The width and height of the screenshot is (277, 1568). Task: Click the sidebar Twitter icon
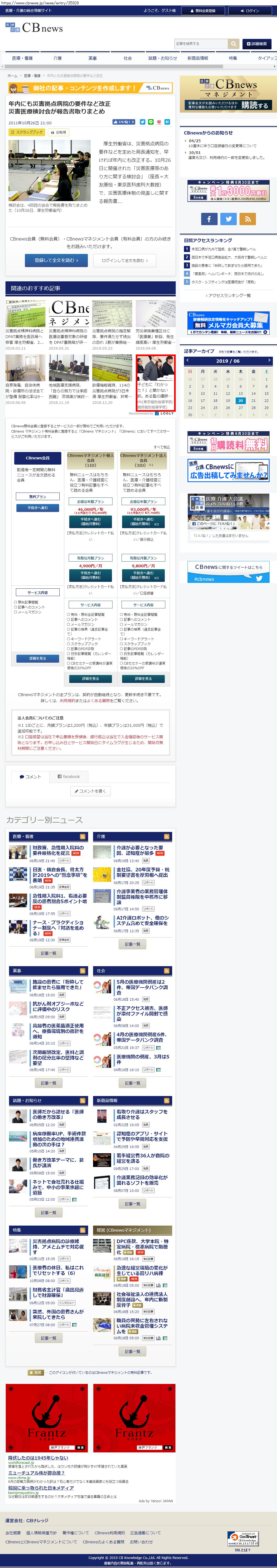228,219
